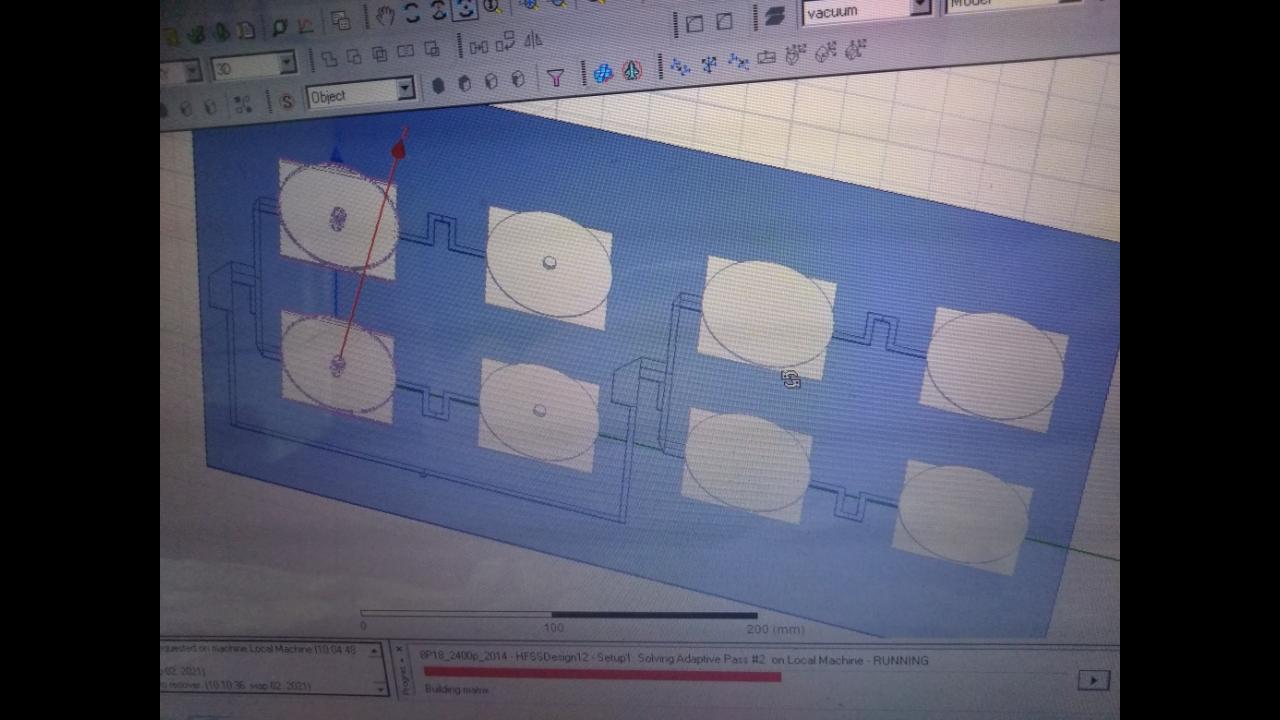Activate the Rotate view tool

coord(412,13)
